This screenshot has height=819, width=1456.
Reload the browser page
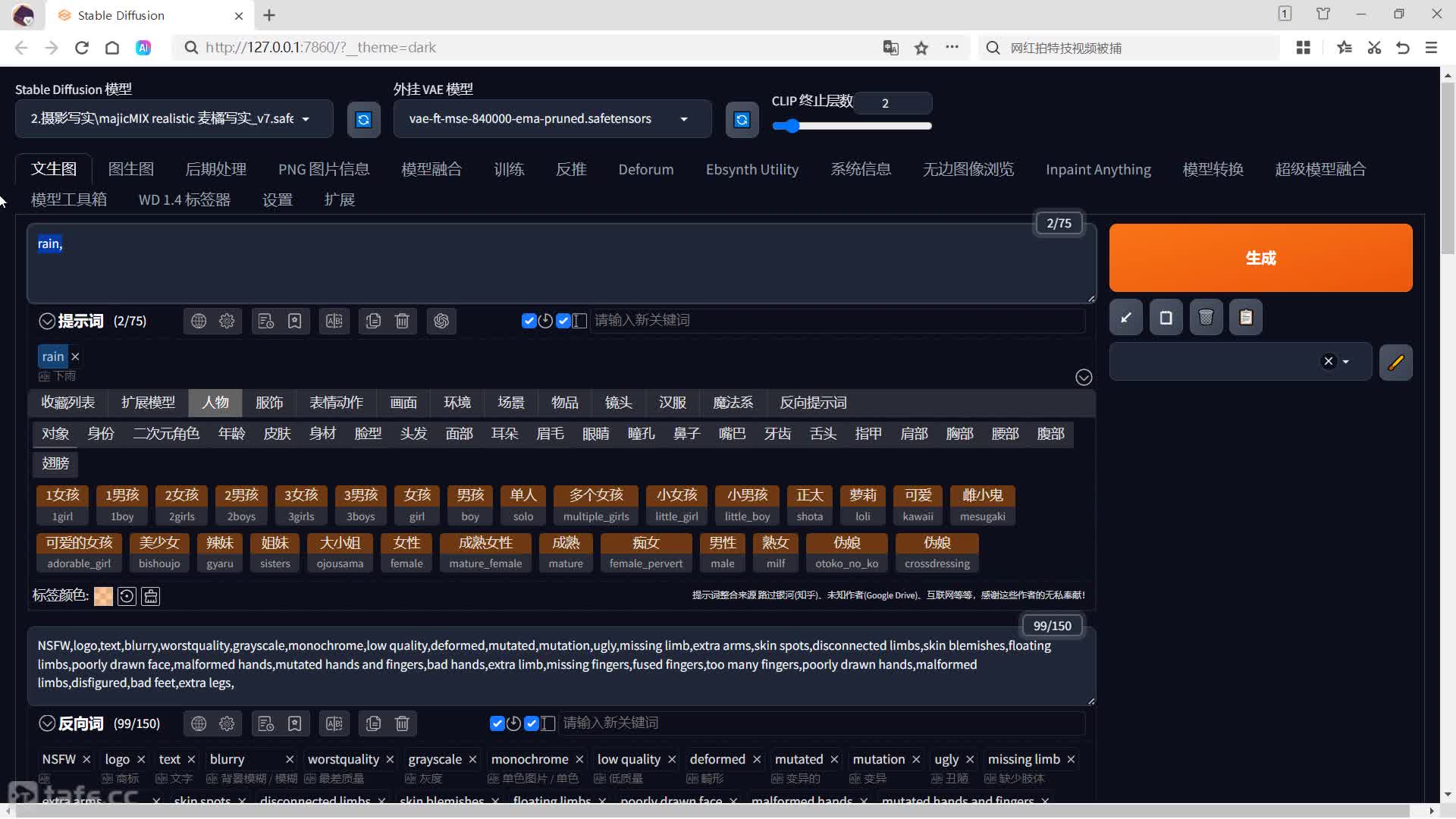pyautogui.click(x=82, y=48)
